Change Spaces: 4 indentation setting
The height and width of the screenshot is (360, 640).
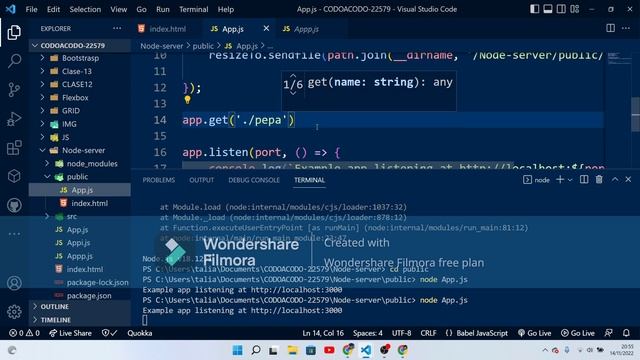pos(368,333)
